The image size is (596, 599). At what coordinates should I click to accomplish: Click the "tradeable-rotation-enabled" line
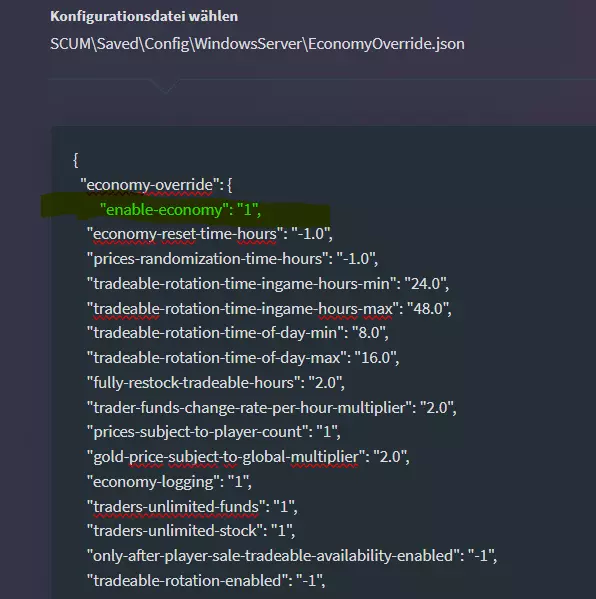(206, 581)
